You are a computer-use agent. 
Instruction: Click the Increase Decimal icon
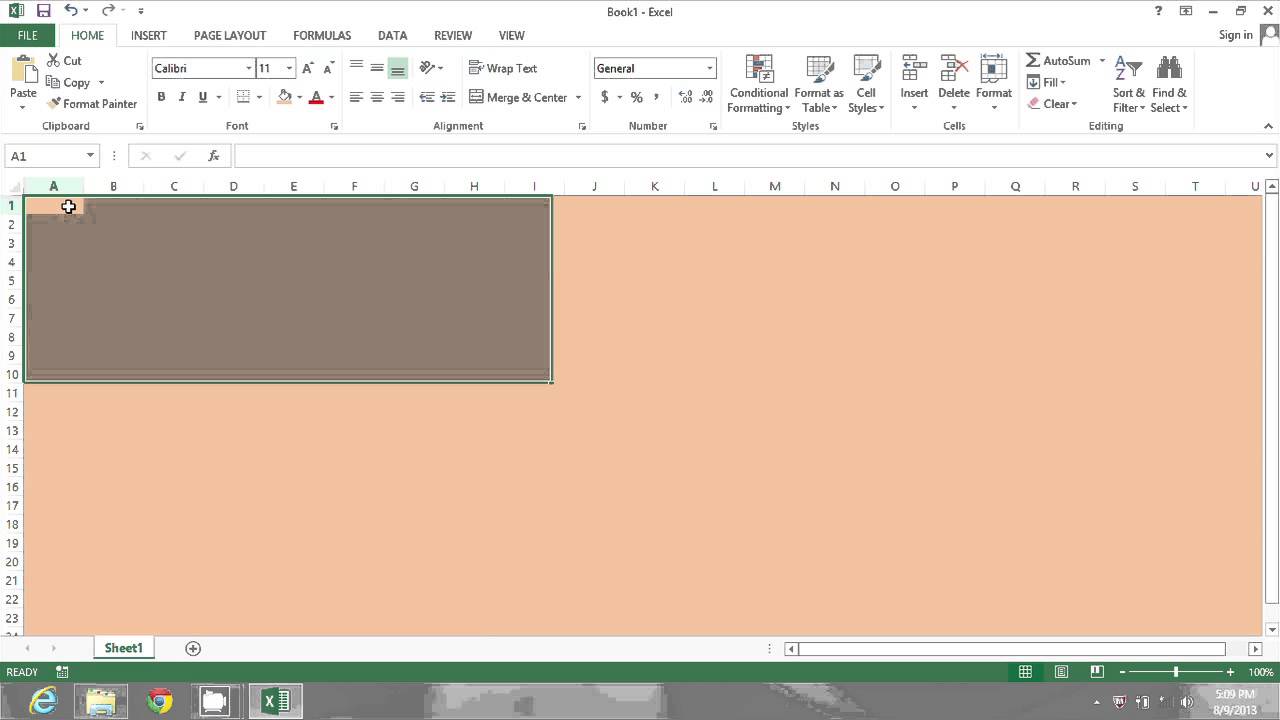tap(685, 97)
